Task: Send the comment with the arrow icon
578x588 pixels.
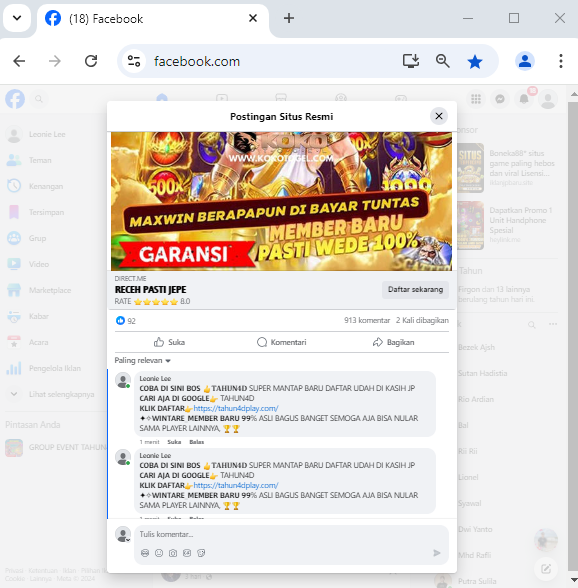Action: tap(437, 553)
